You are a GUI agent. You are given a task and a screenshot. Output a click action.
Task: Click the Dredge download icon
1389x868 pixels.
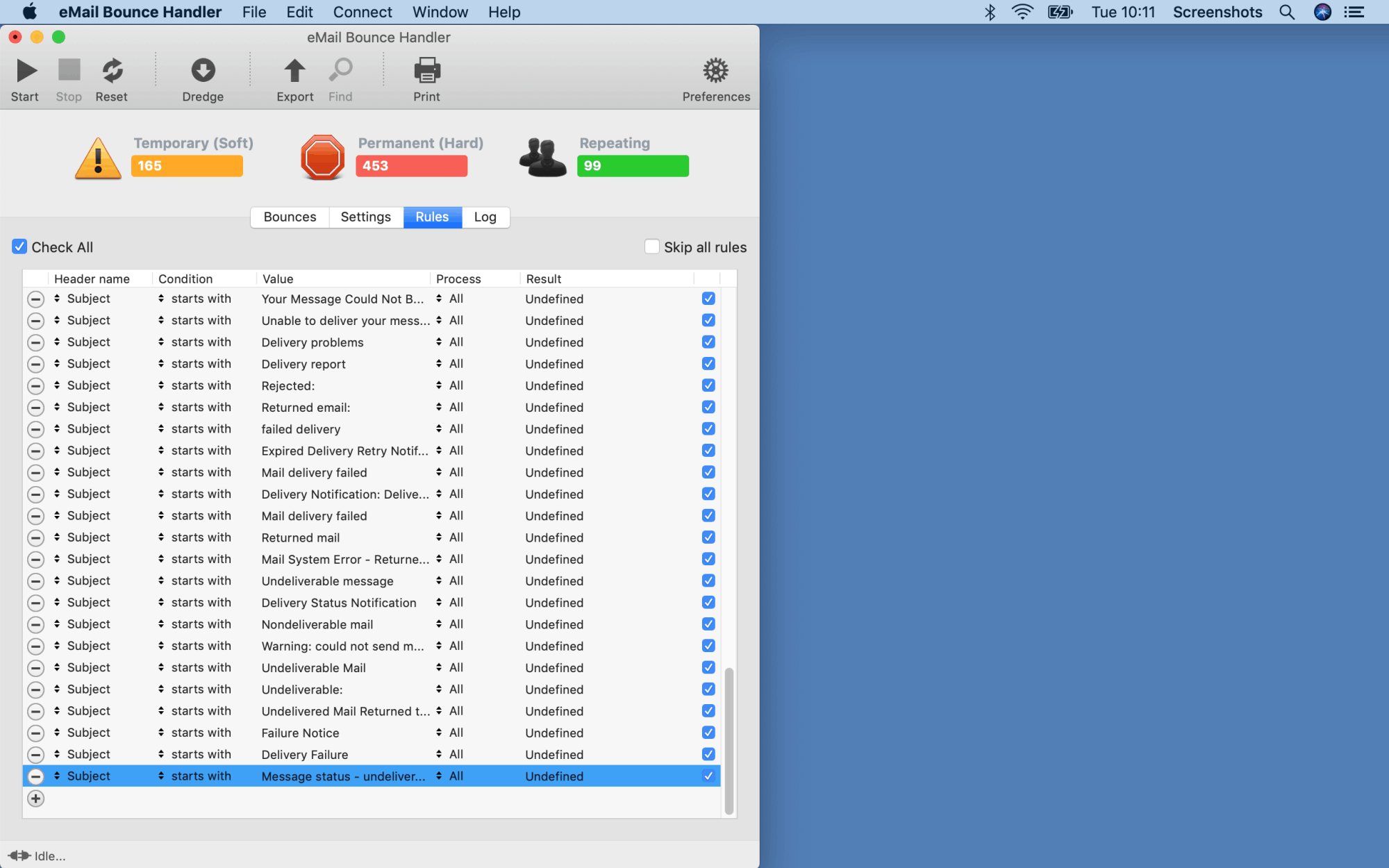tap(203, 70)
